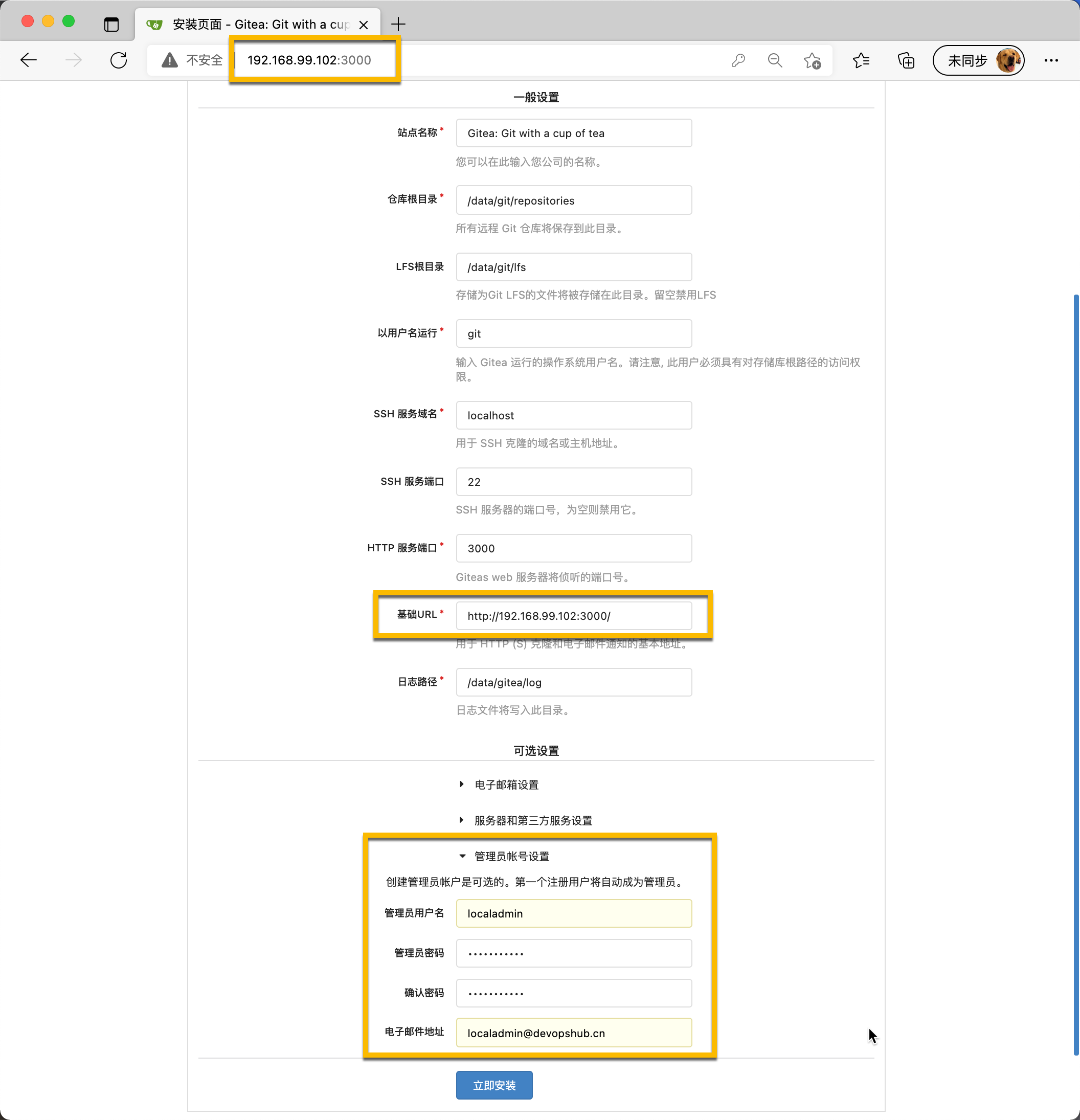Open the vertical tabs panel icon
The width and height of the screenshot is (1080, 1120).
tap(111, 24)
